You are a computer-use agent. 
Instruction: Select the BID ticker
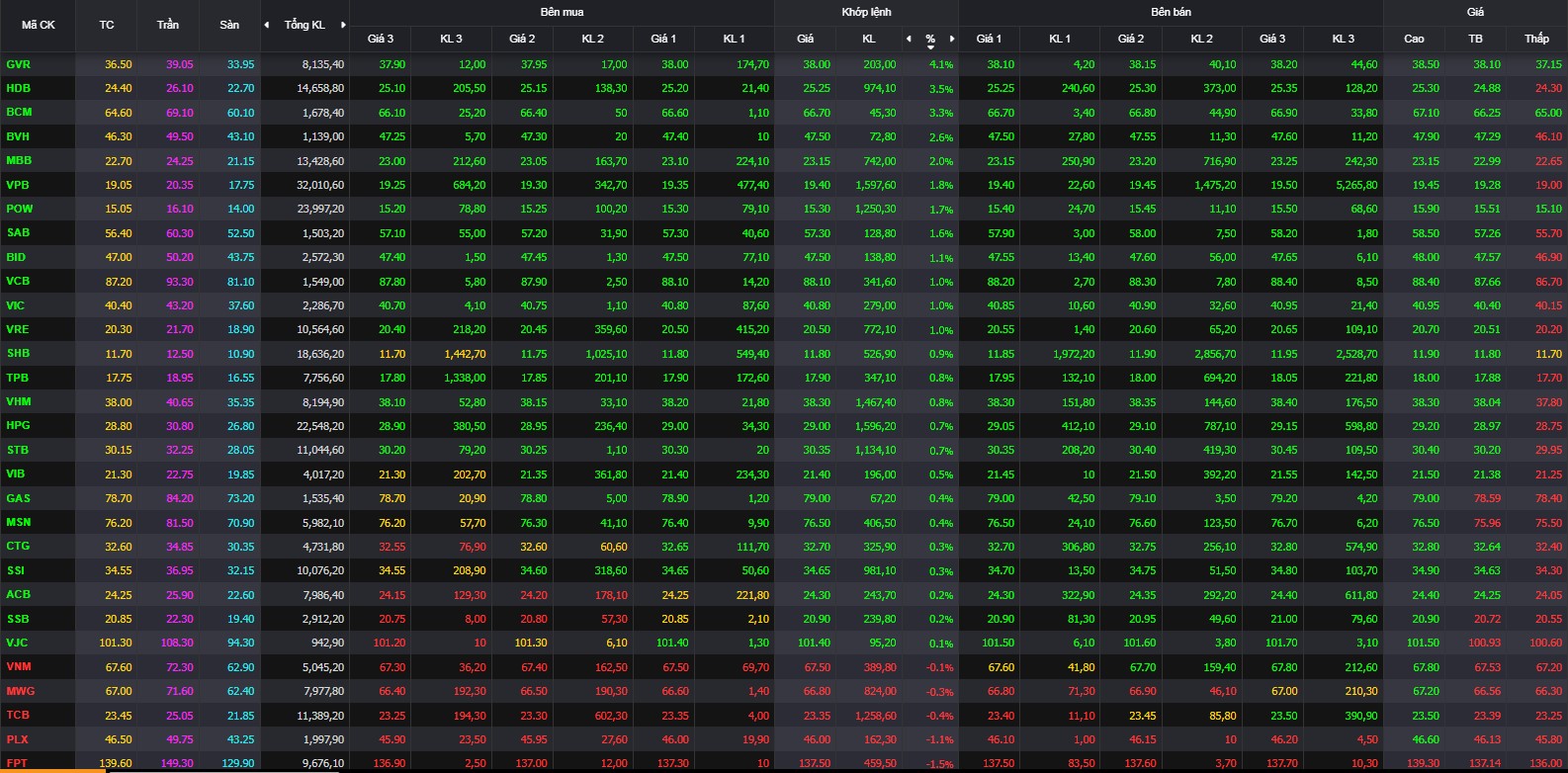(x=16, y=257)
